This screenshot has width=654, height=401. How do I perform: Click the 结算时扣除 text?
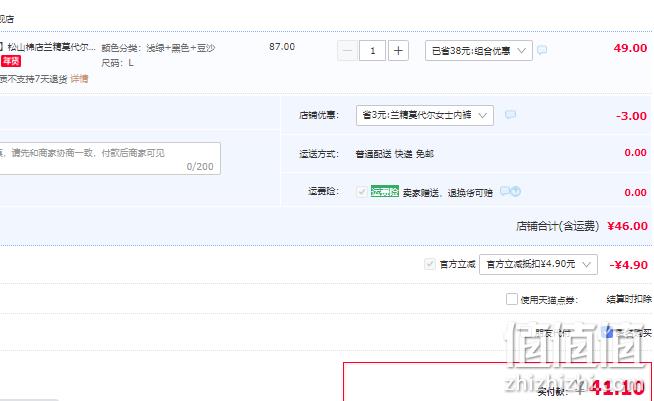tap(629, 299)
